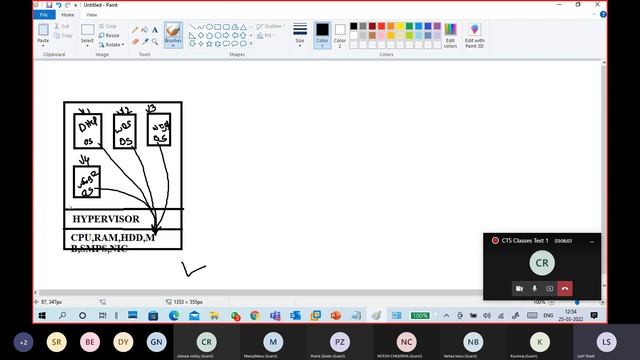Click Edit with Paint 3D
640x360 pixels.
pyautogui.click(x=474, y=36)
